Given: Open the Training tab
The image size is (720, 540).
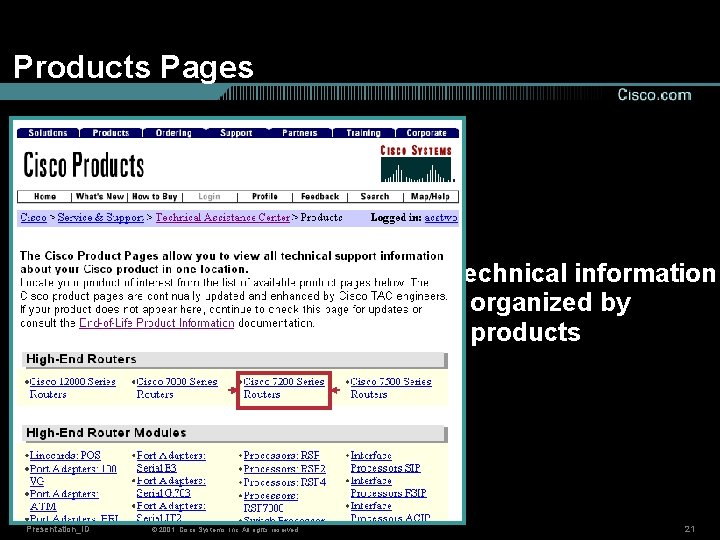Looking at the screenshot, I should [x=363, y=133].
